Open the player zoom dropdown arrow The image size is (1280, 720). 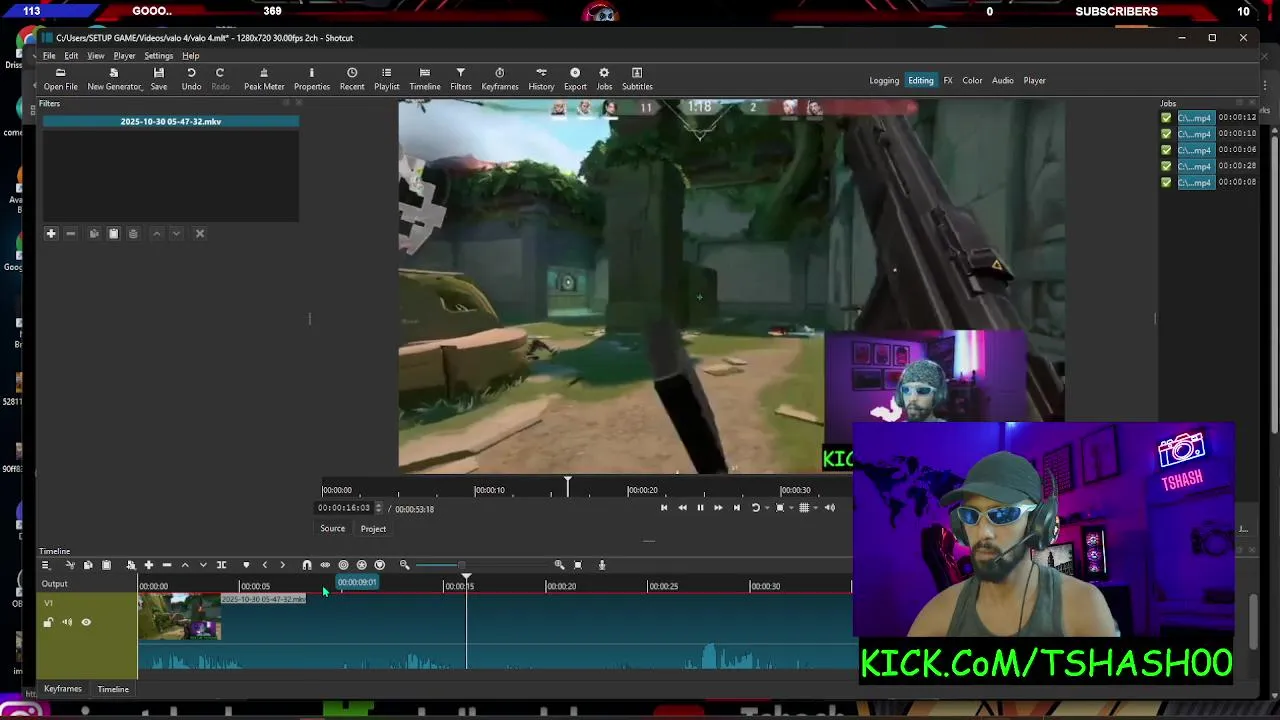[x=790, y=508]
